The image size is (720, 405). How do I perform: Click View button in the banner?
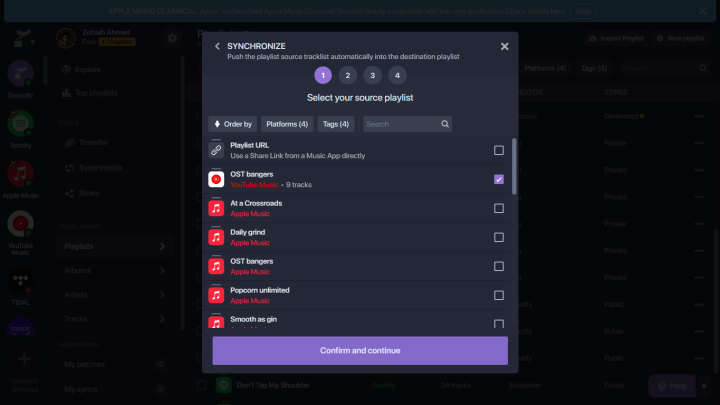click(583, 11)
